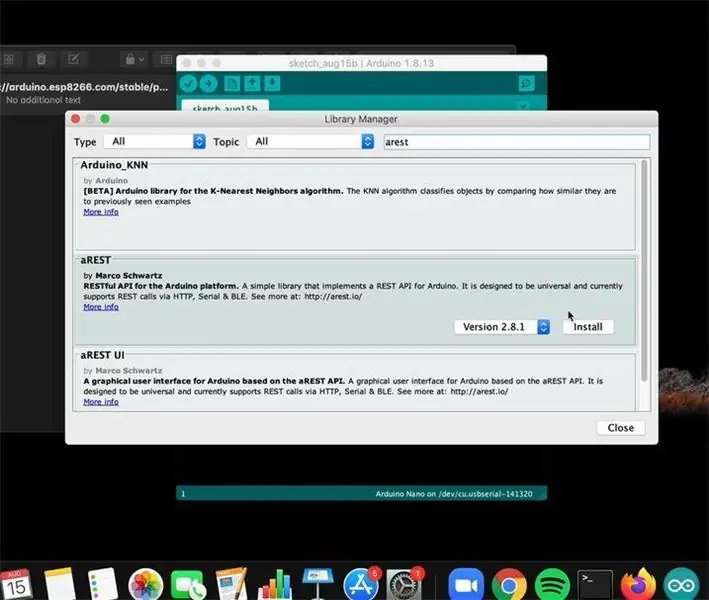Viewport: 709px width, 600px height.
Task: Click the note titled arduino.esp8266.com/stable in Notes
Action: [84, 87]
